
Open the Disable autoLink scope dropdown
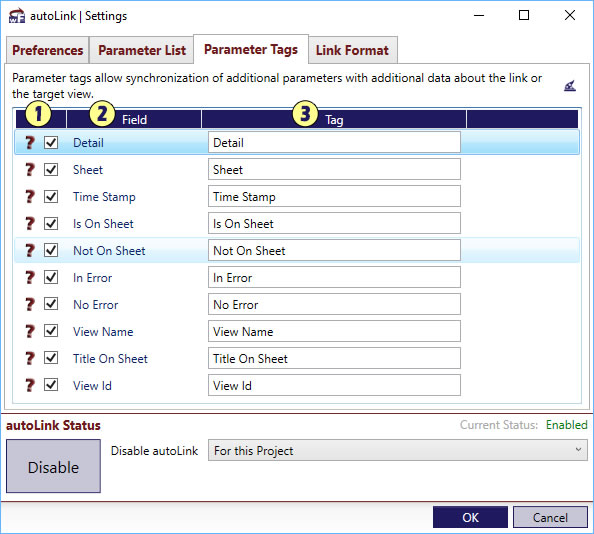[398, 450]
